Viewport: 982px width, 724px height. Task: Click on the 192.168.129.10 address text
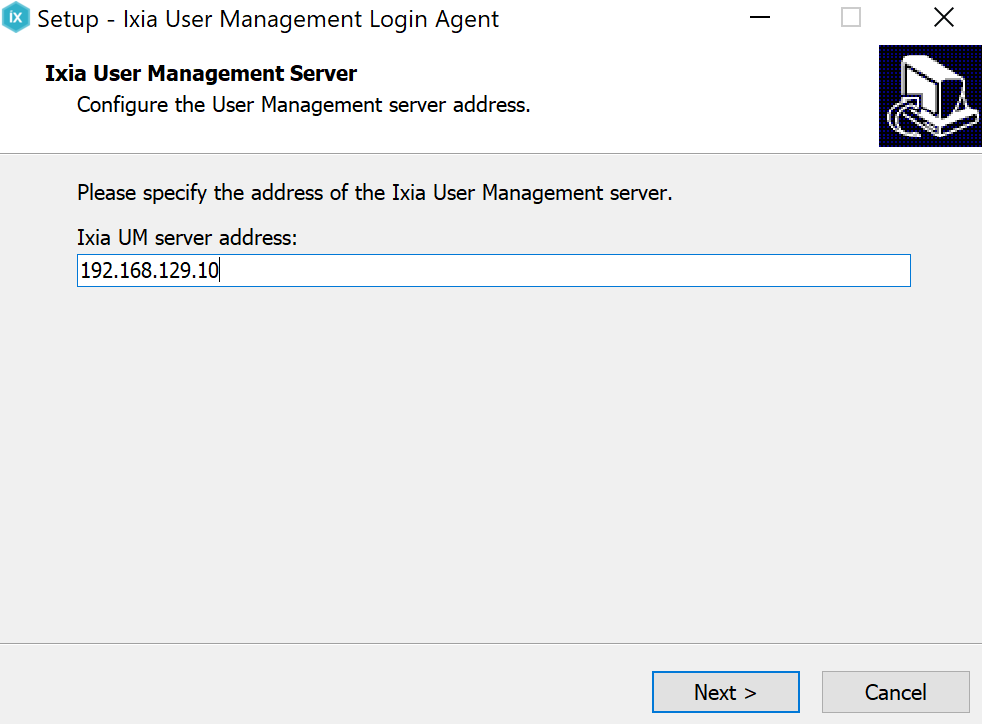[149, 271]
